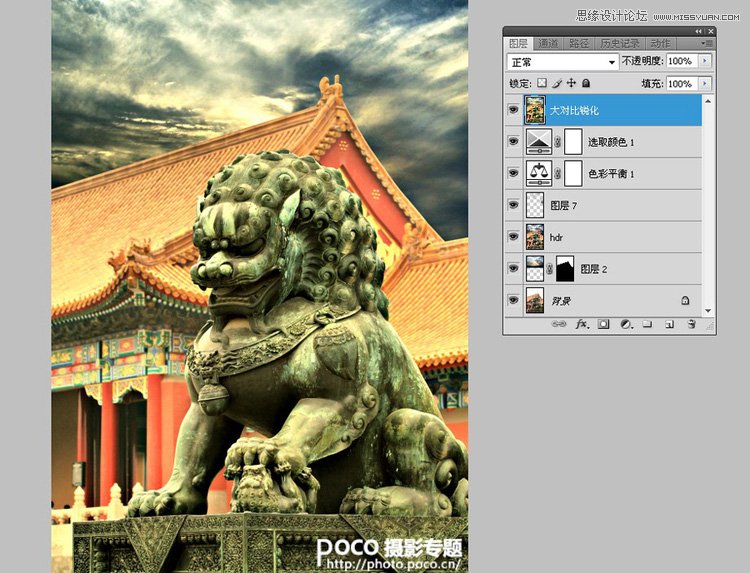Click mask link chain on 图层 2

click(x=550, y=269)
